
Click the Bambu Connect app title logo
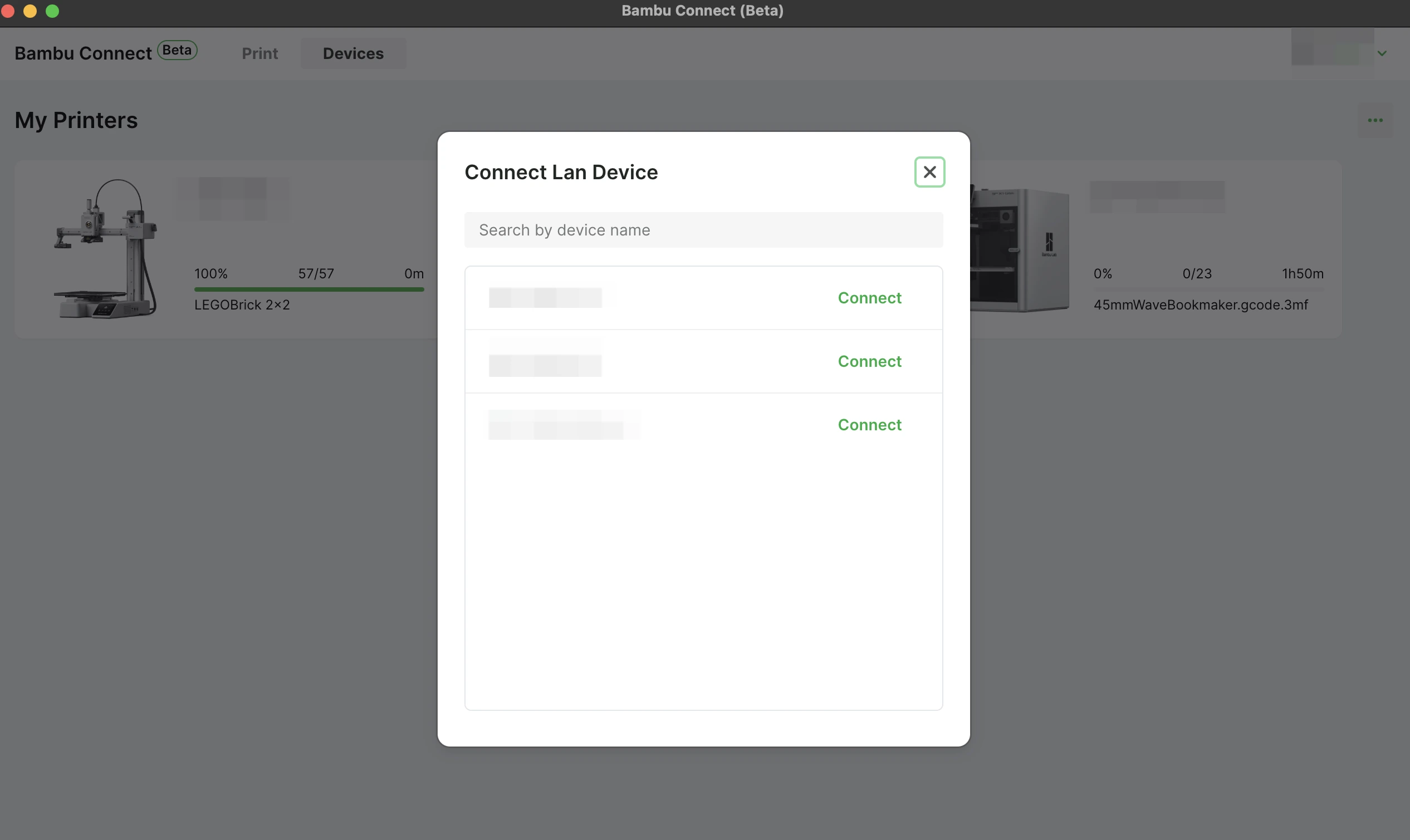pyautogui.click(x=82, y=53)
